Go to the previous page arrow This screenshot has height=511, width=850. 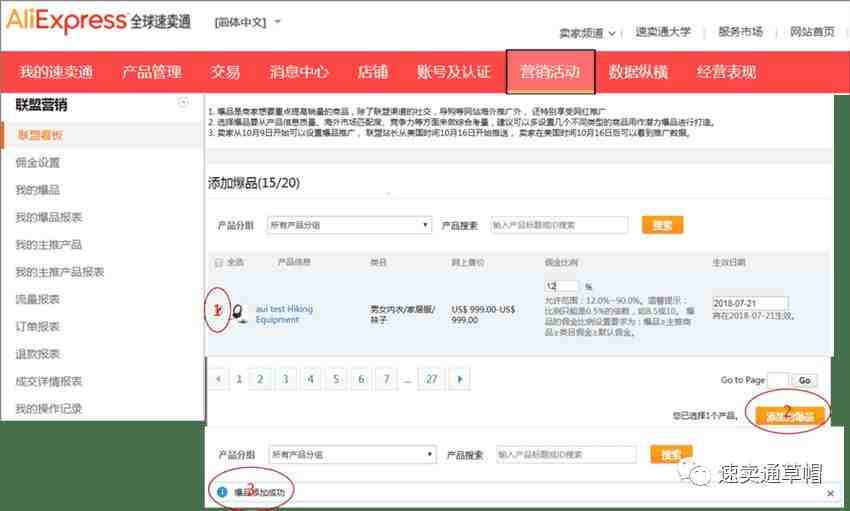(218, 379)
